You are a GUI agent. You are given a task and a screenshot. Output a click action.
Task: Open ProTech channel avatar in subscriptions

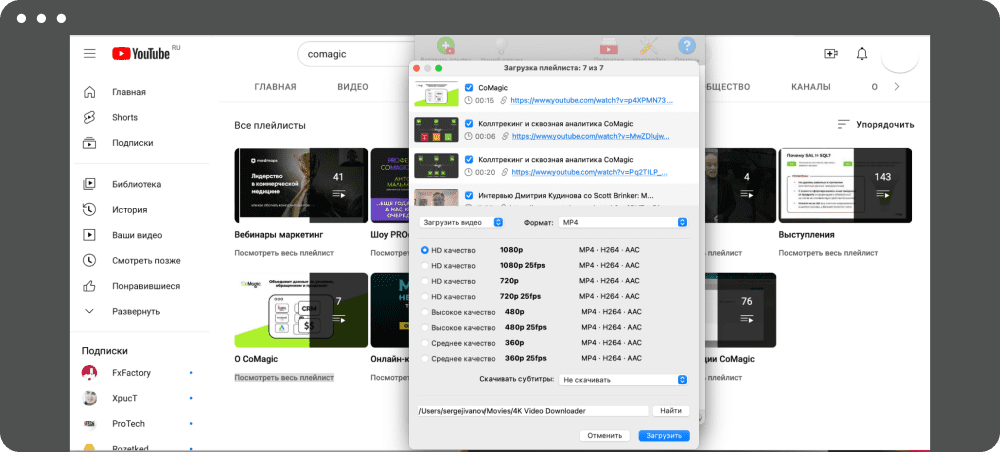[90, 423]
